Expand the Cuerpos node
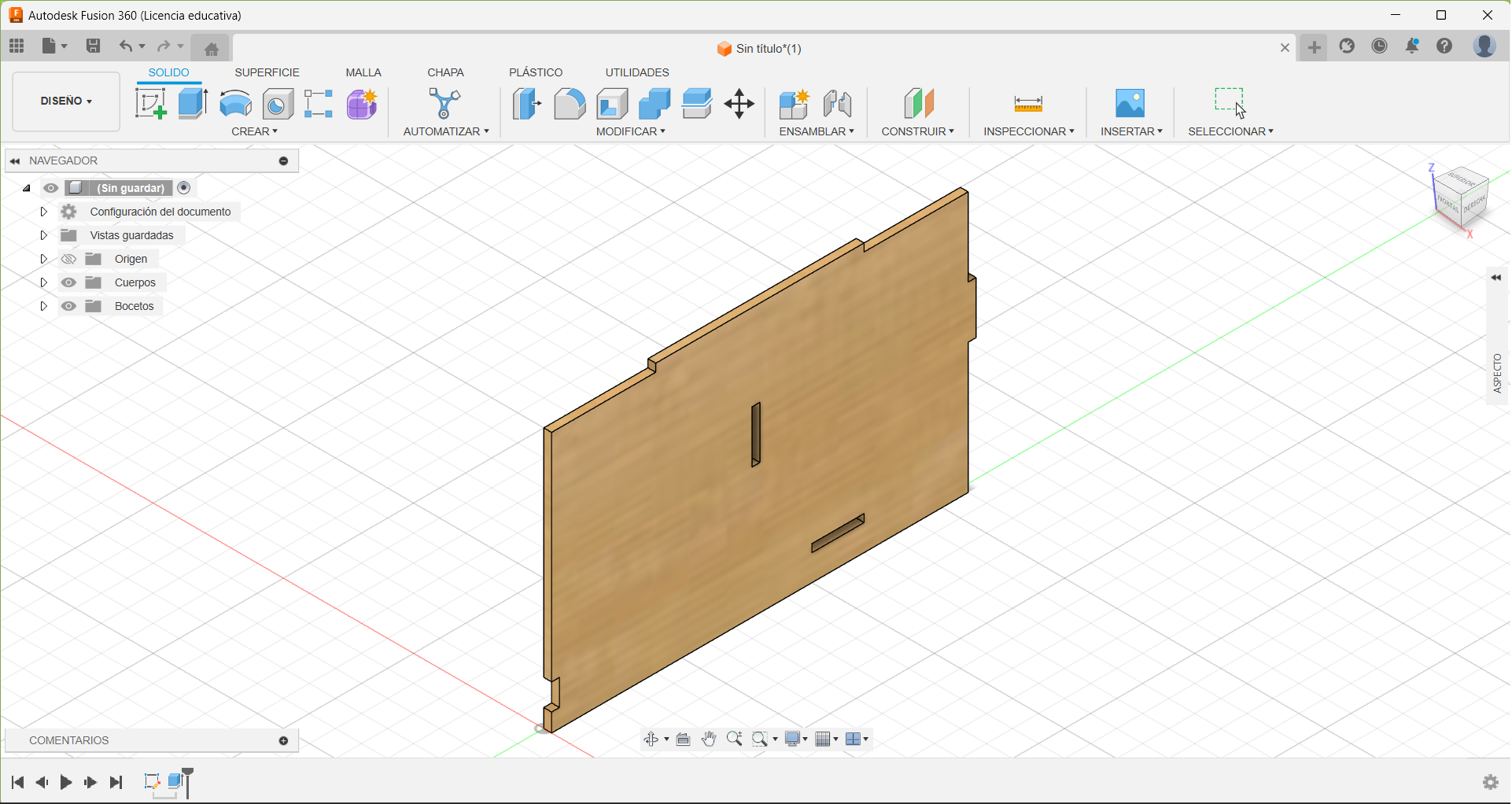Image resolution: width=1512 pixels, height=804 pixels. (44, 282)
